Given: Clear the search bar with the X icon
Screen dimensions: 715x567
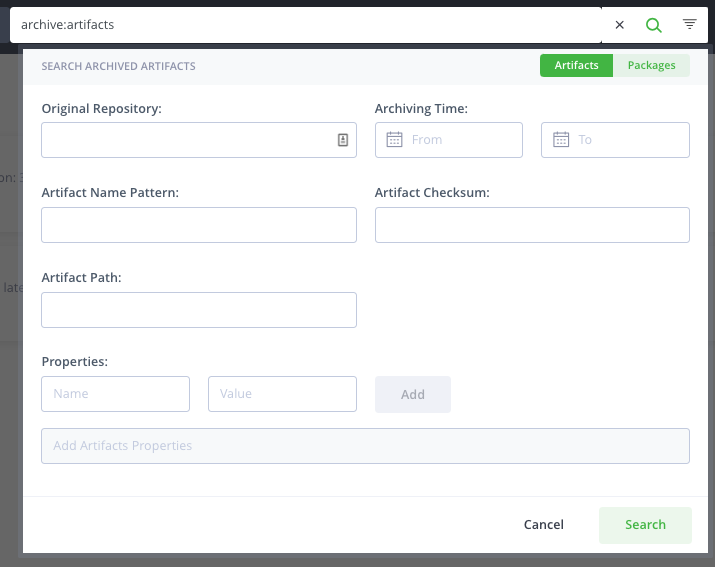Looking at the screenshot, I should click(619, 25).
